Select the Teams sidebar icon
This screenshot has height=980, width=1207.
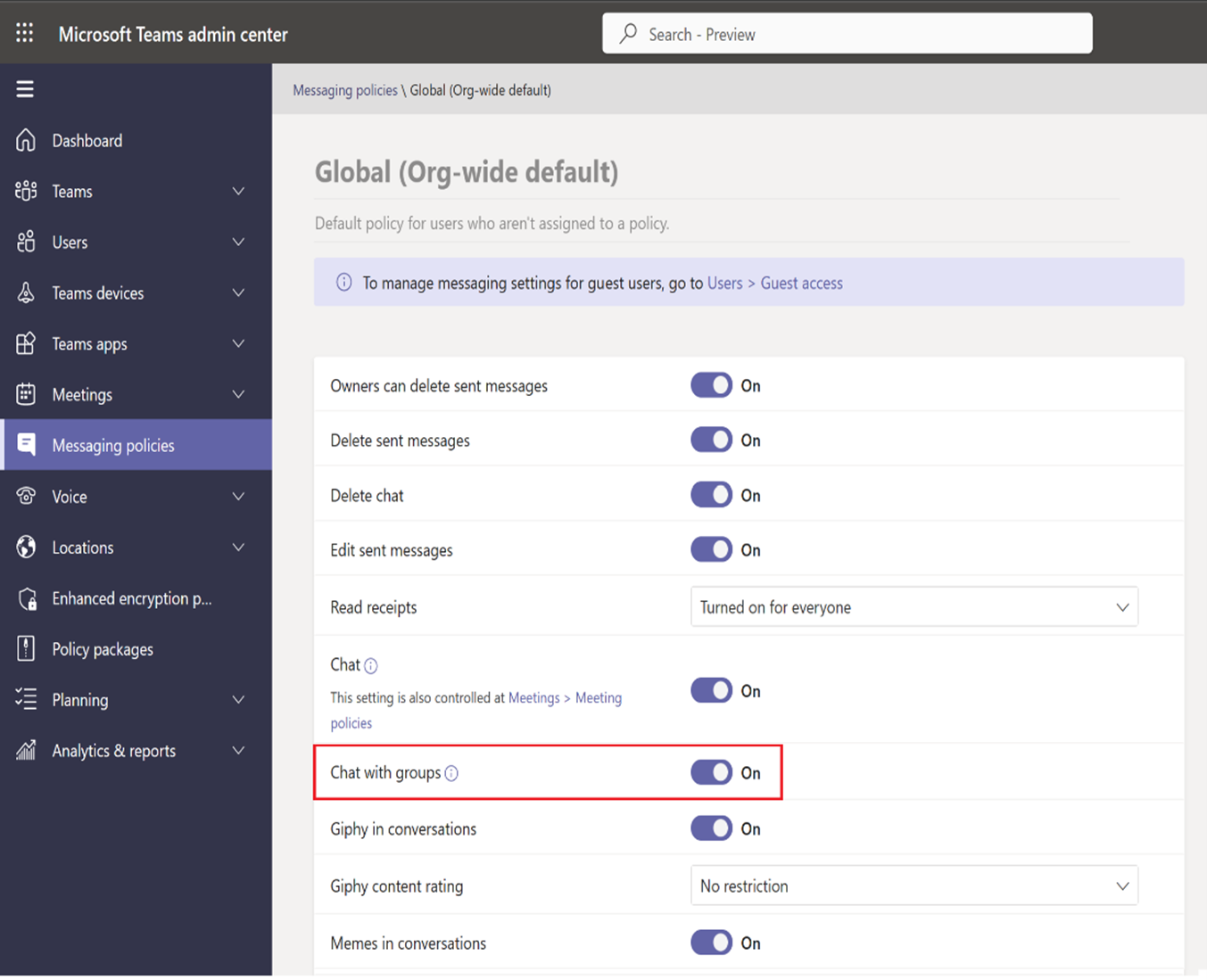pos(26,191)
